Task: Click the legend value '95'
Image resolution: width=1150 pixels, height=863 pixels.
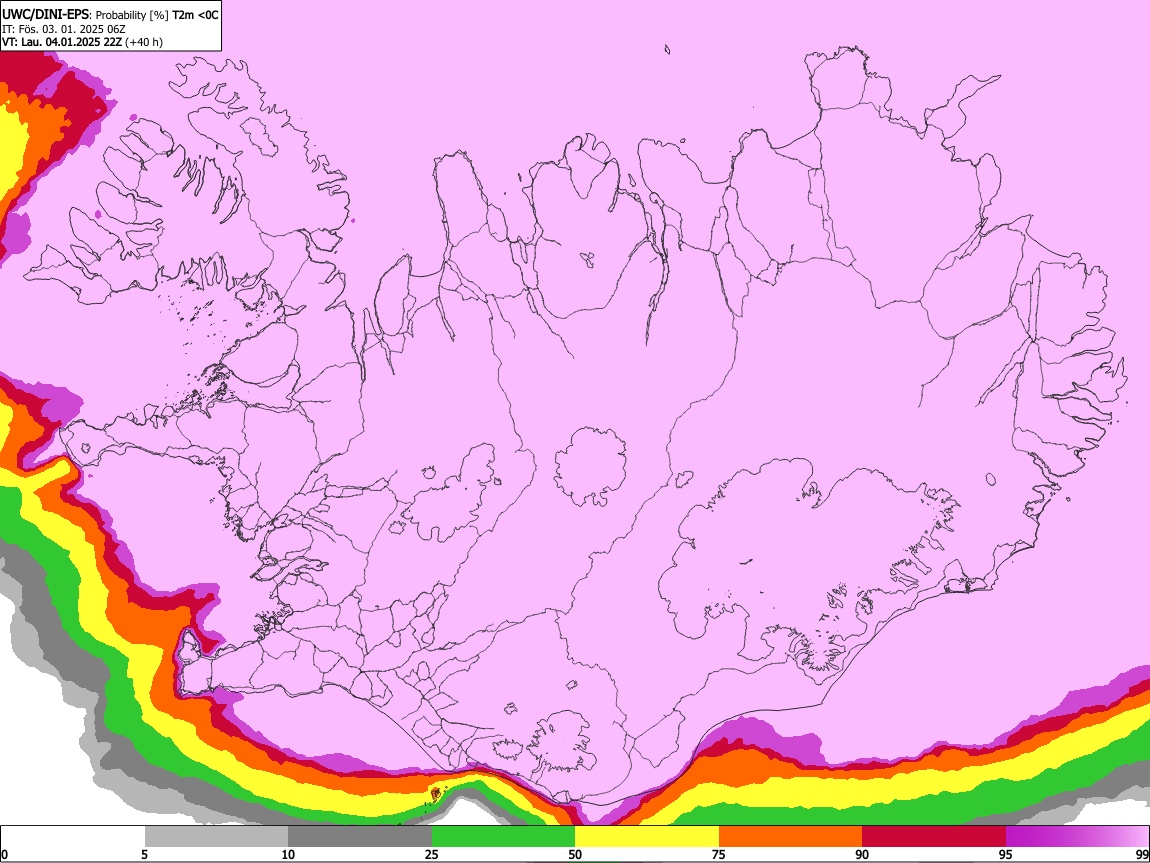Action: [1006, 855]
